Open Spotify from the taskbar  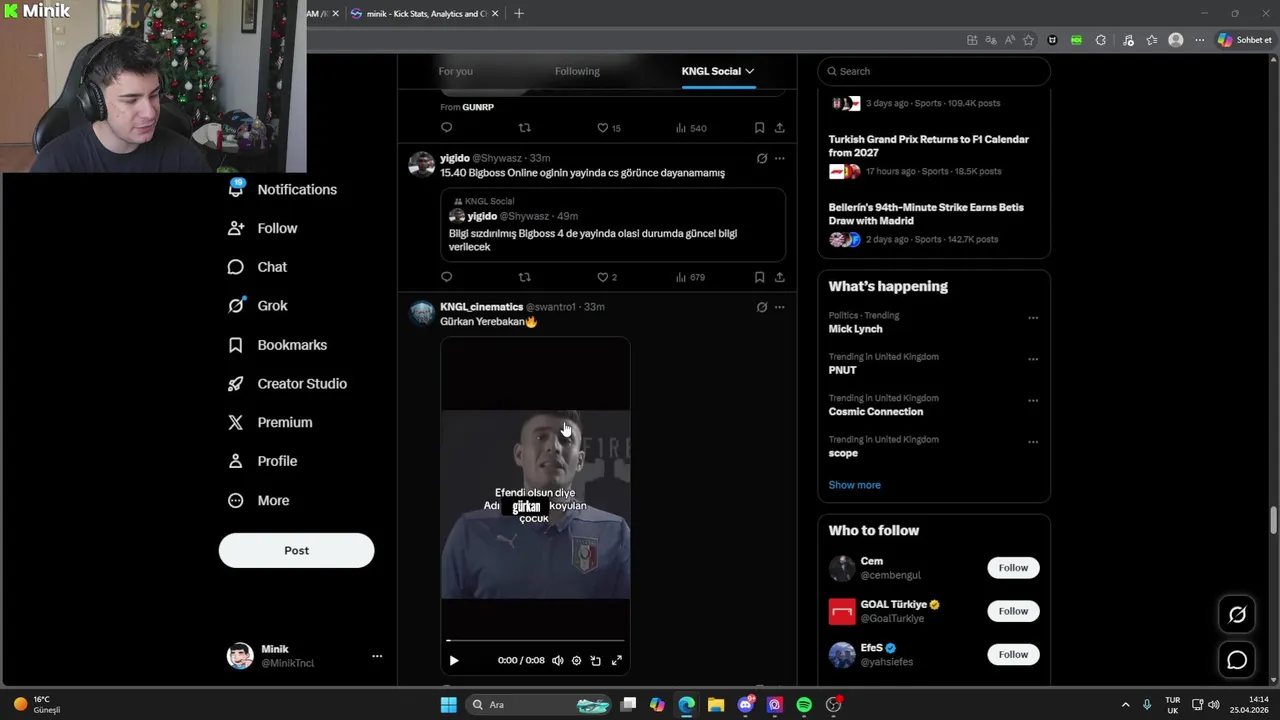[804, 705]
